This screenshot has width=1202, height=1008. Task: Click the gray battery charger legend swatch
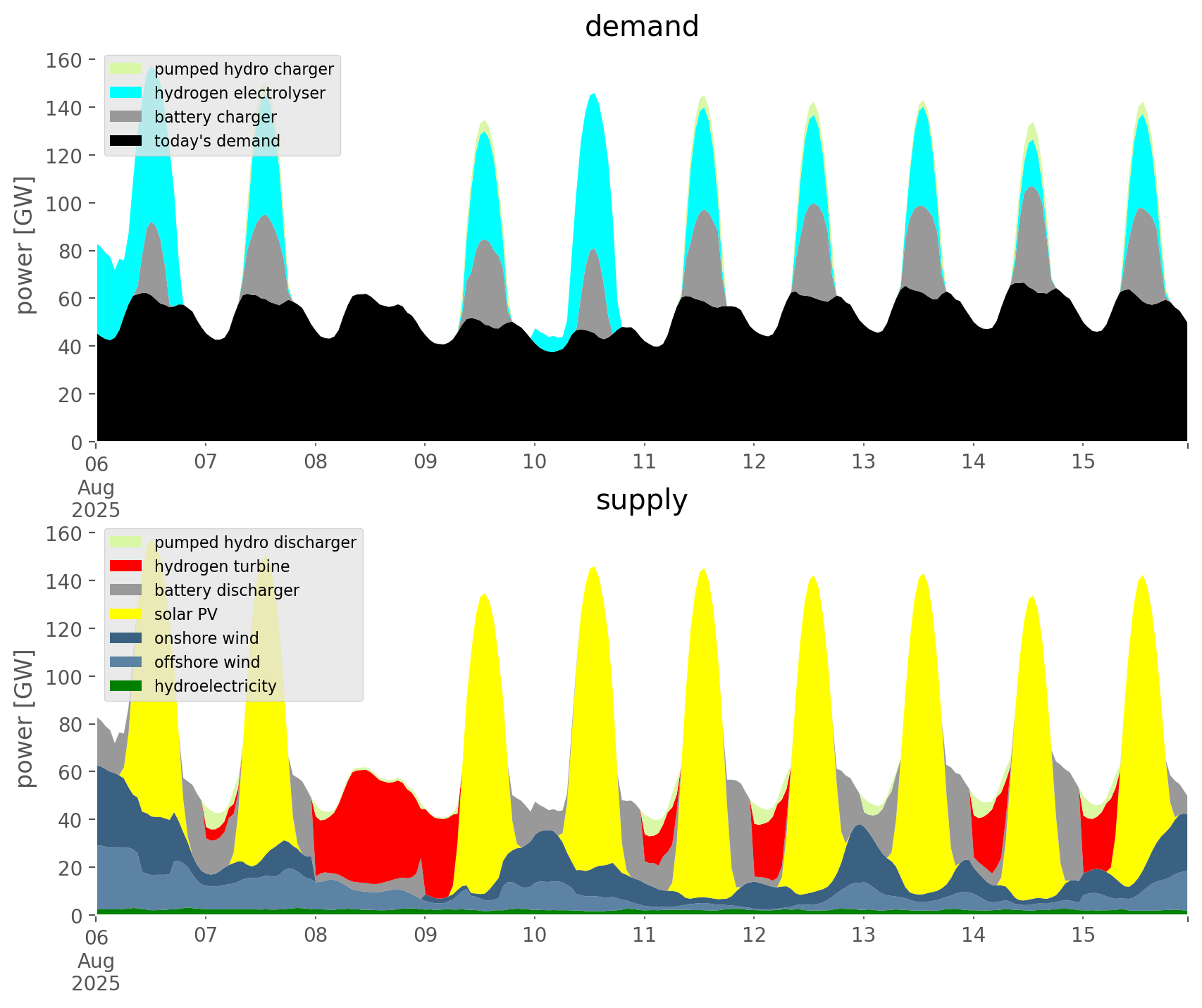[126, 117]
